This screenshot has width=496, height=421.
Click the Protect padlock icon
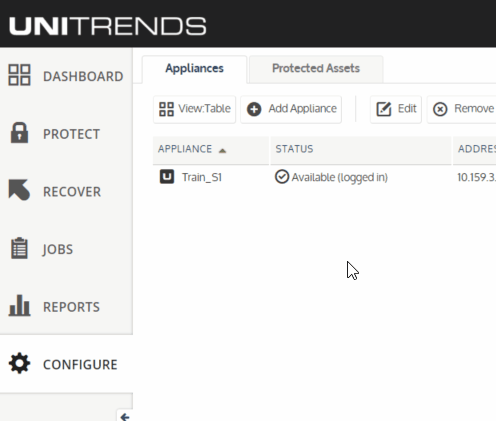click(19, 133)
